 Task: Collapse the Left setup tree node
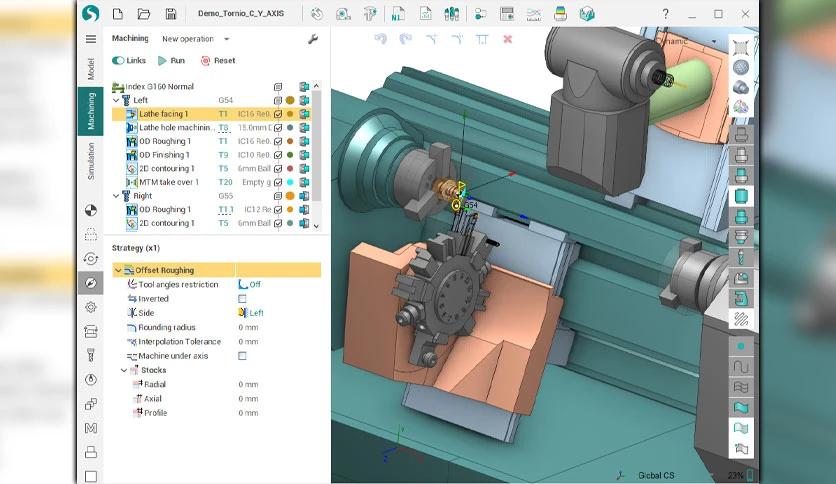(x=116, y=100)
